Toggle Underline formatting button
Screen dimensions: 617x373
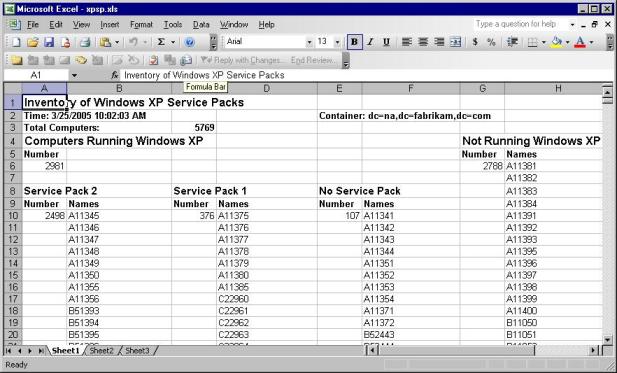coord(386,42)
